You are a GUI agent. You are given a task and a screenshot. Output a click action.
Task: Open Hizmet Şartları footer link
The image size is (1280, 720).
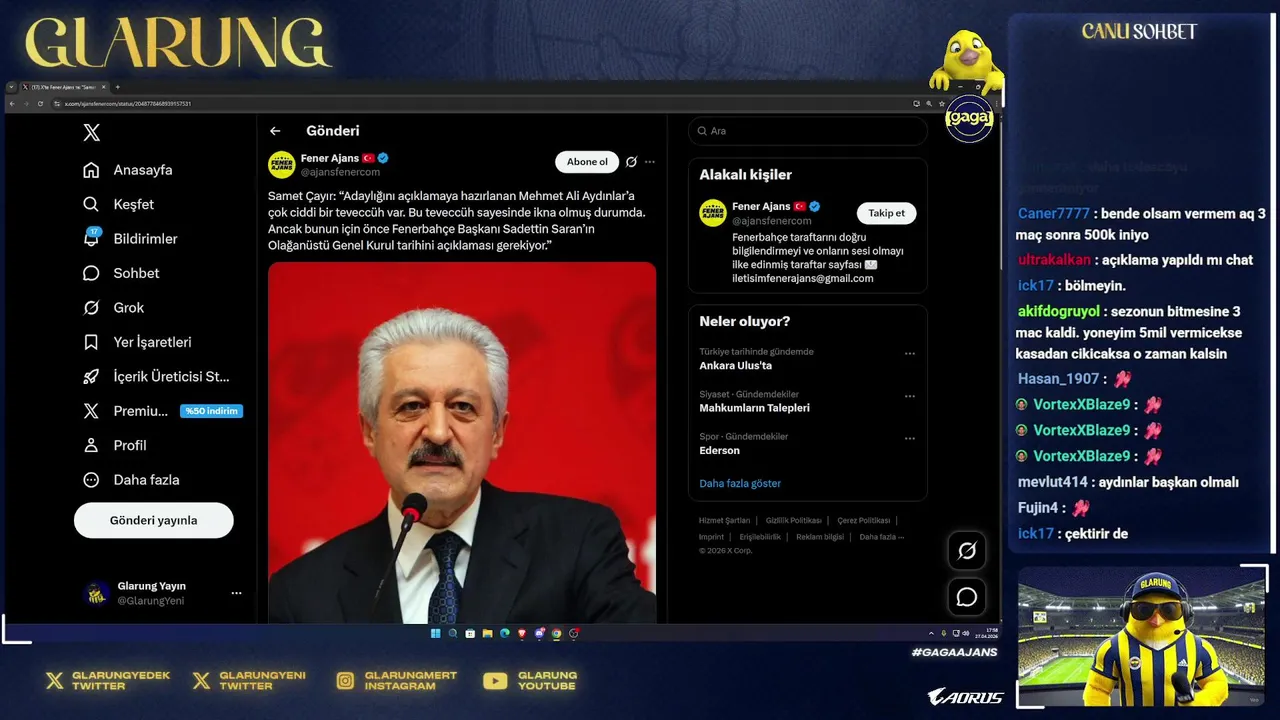coord(724,521)
